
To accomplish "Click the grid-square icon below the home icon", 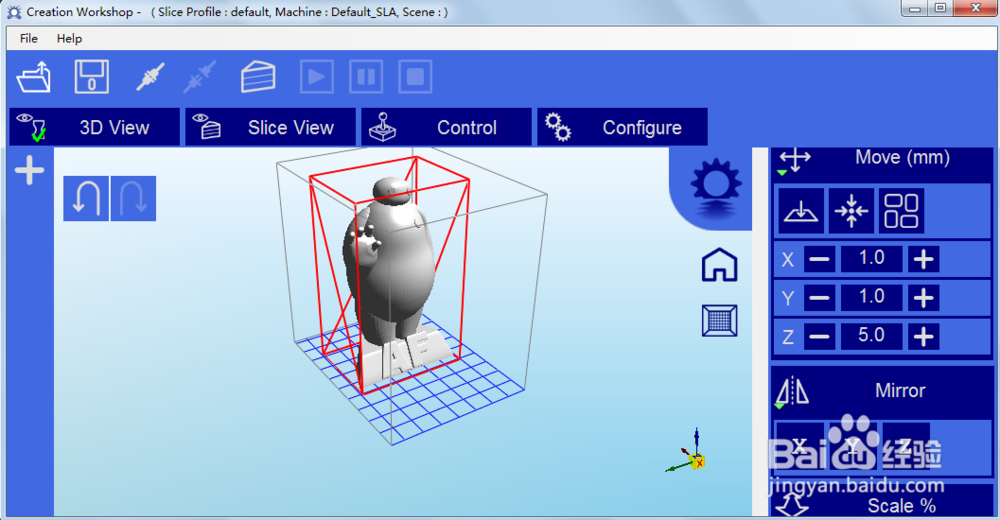I will [x=719, y=320].
